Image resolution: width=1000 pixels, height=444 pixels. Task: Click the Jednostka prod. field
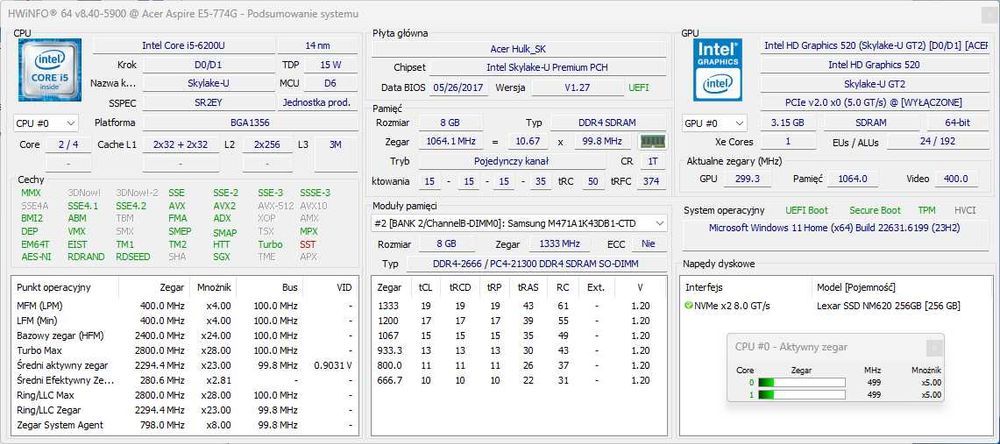point(318,102)
